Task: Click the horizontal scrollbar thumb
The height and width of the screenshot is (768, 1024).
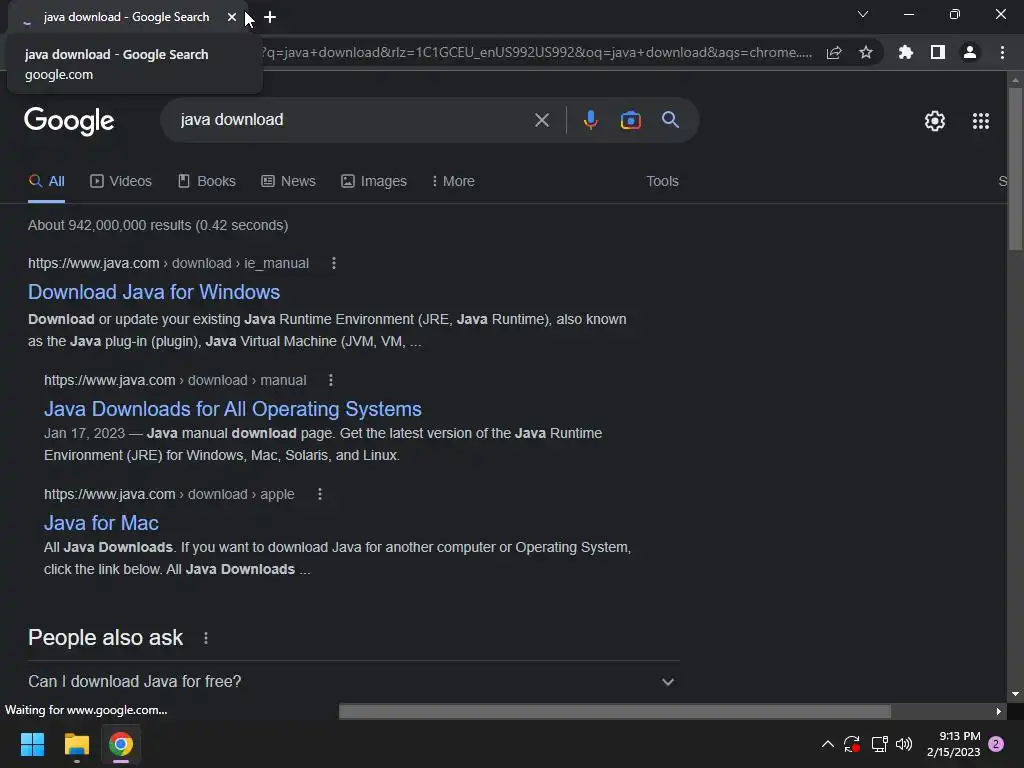Action: (615, 711)
